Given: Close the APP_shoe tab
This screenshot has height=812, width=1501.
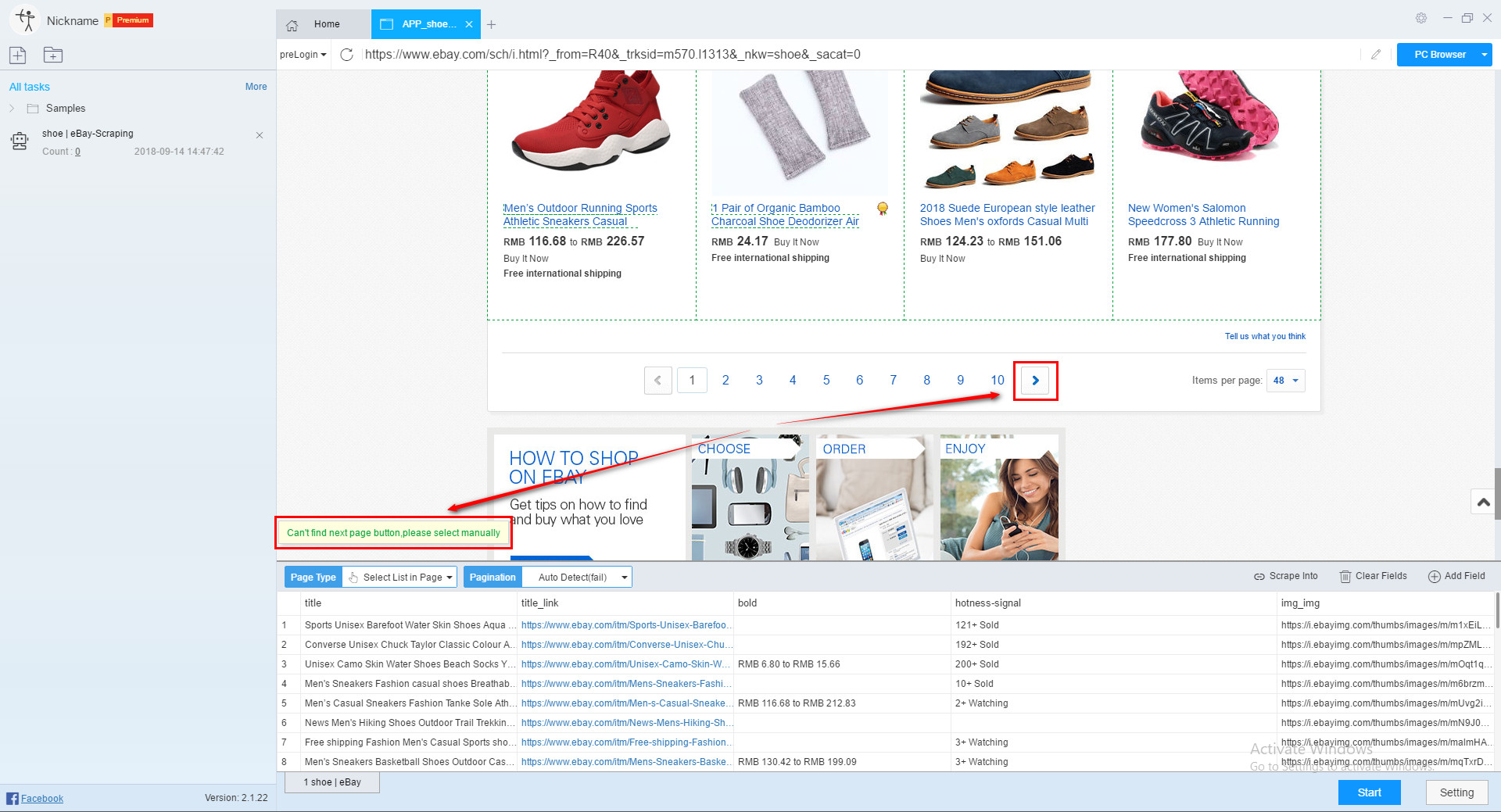Looking at the screenshot, I should coord(469,24).
